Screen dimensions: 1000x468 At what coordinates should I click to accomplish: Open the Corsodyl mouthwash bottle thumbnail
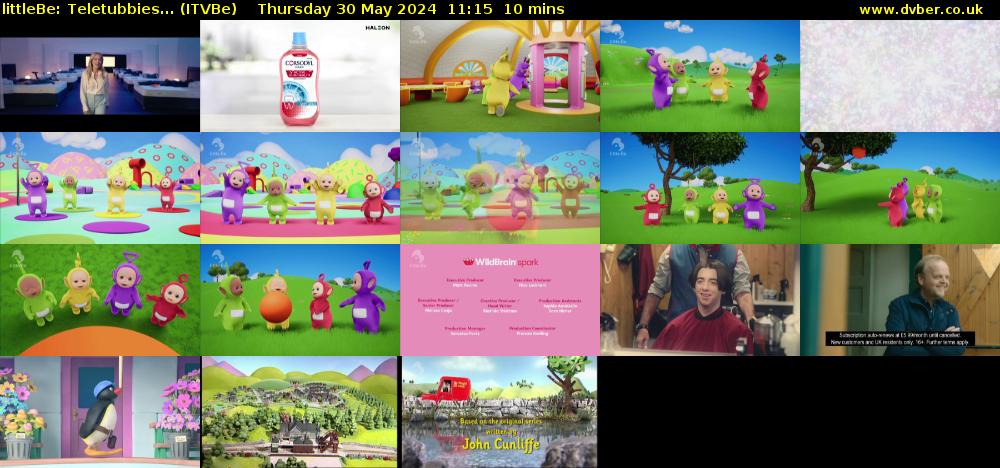point(300,76)
